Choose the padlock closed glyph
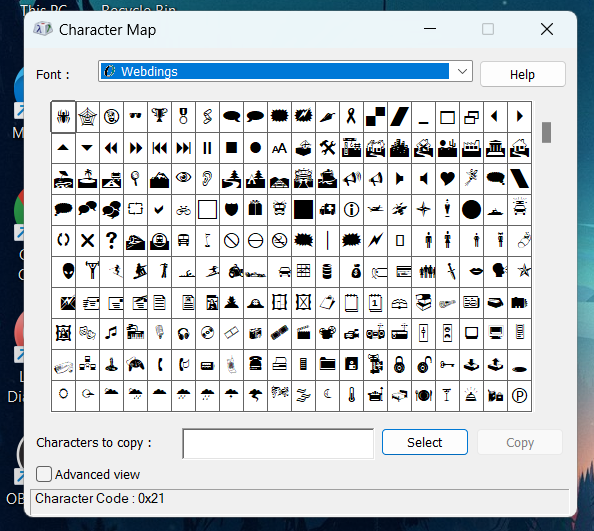The image size is (594, 531). coord(399,365)
